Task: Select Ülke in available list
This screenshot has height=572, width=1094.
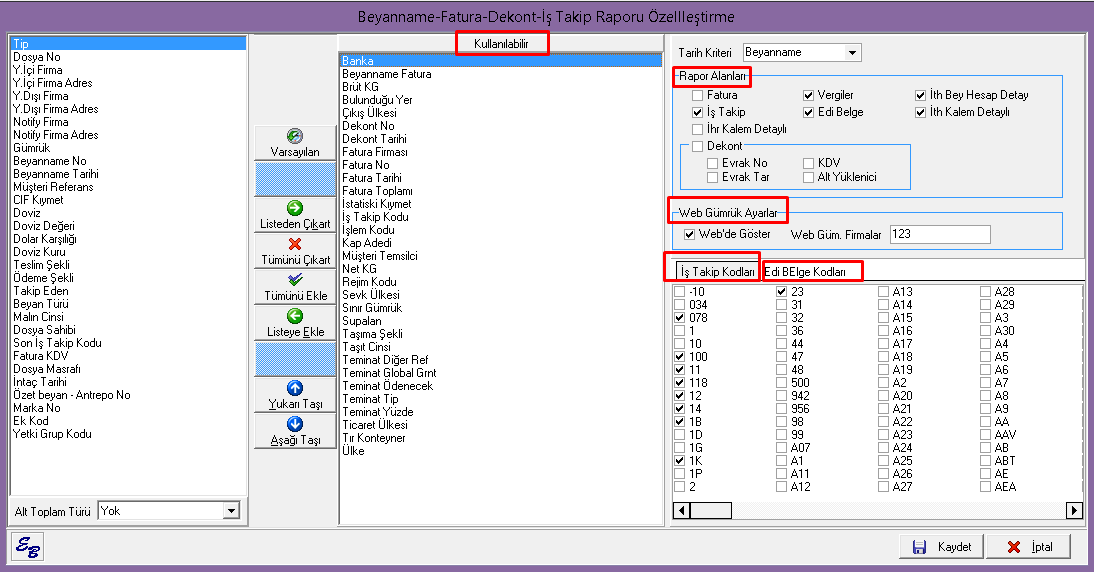Action: click(x=500, y=451)
